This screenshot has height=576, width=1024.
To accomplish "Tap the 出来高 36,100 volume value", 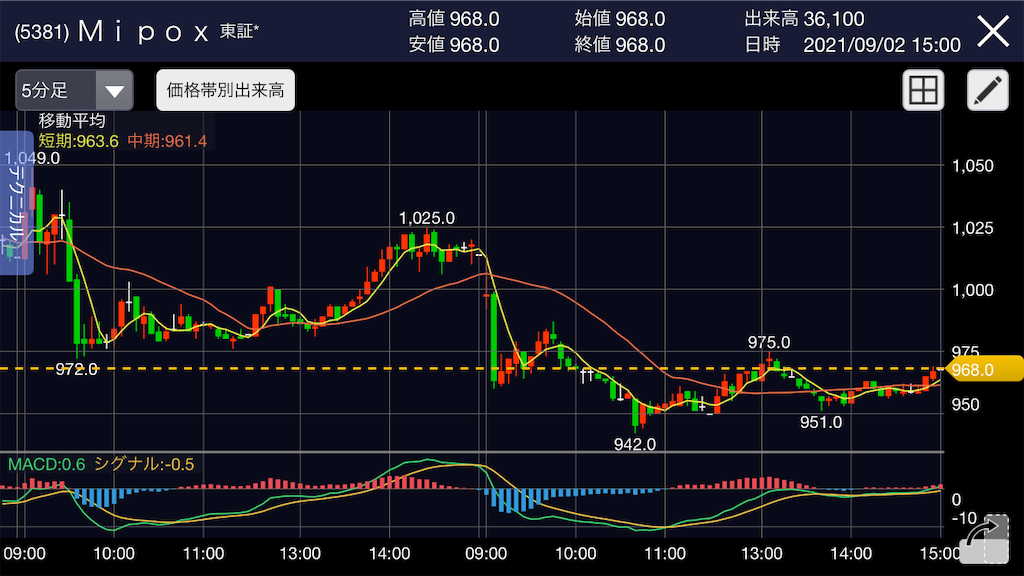I will [805, 19].
